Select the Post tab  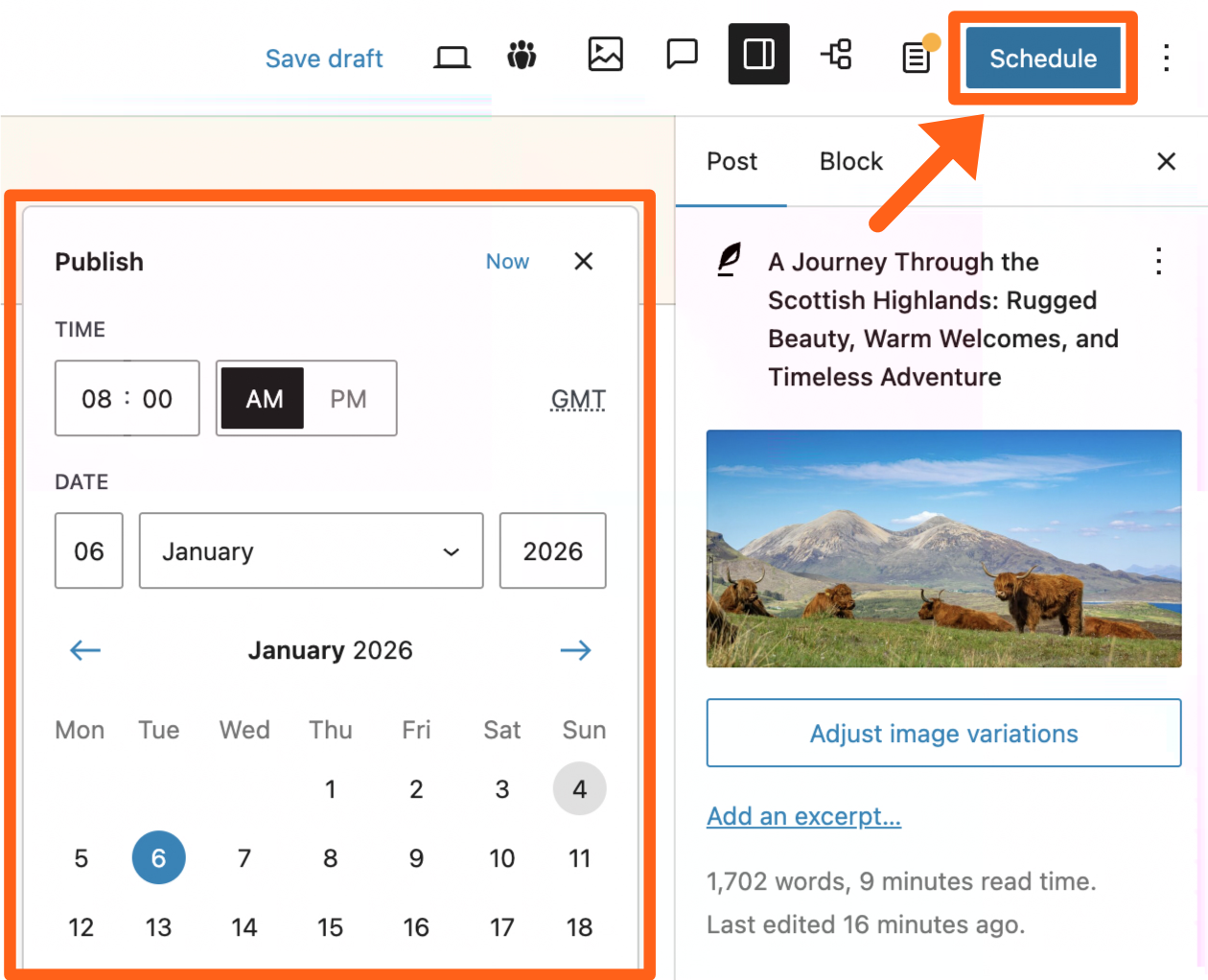pos(732,162)
